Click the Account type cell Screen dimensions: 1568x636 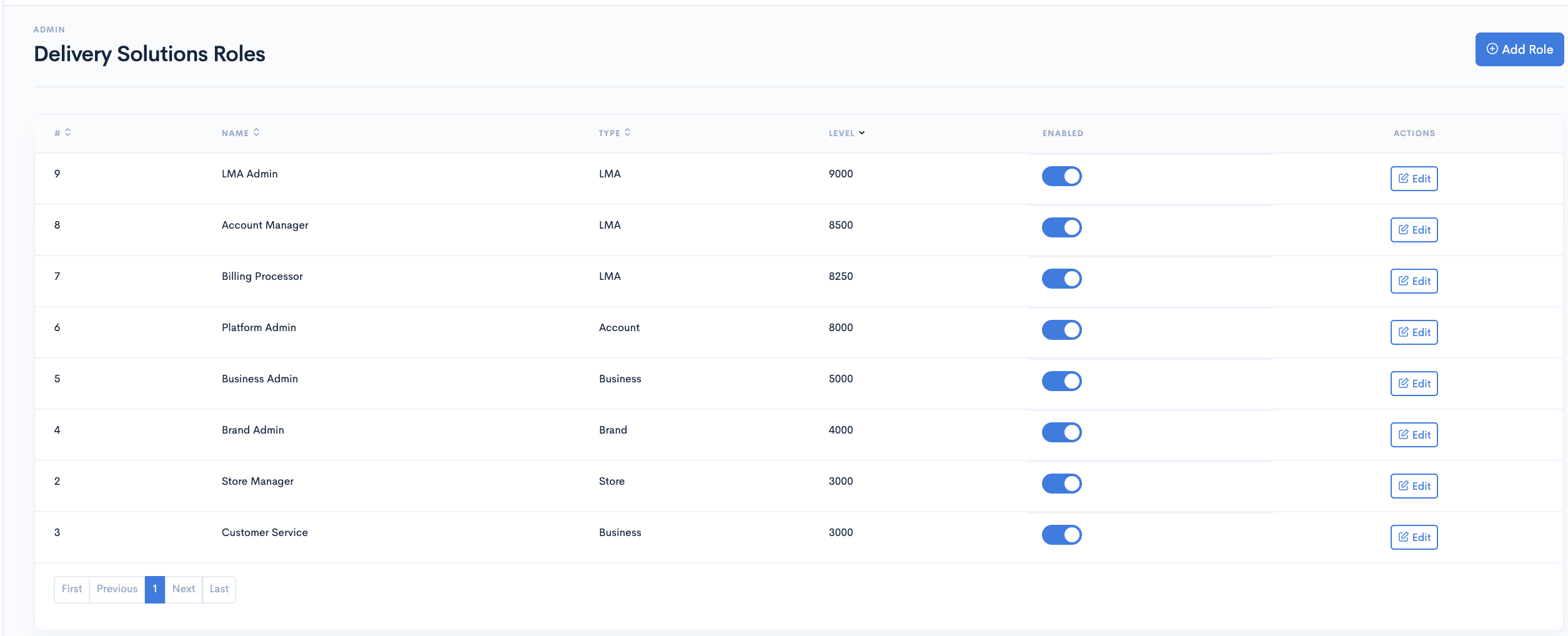(619, 327)
